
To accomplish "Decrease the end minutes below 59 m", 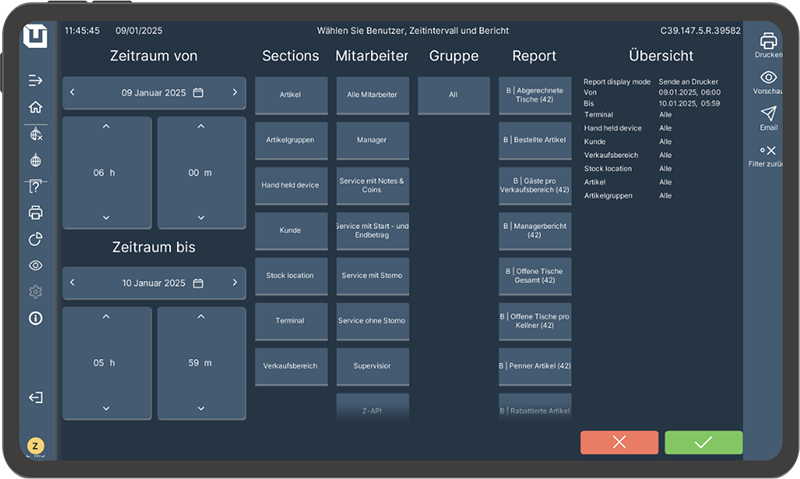I will click(x=201, y=407).
